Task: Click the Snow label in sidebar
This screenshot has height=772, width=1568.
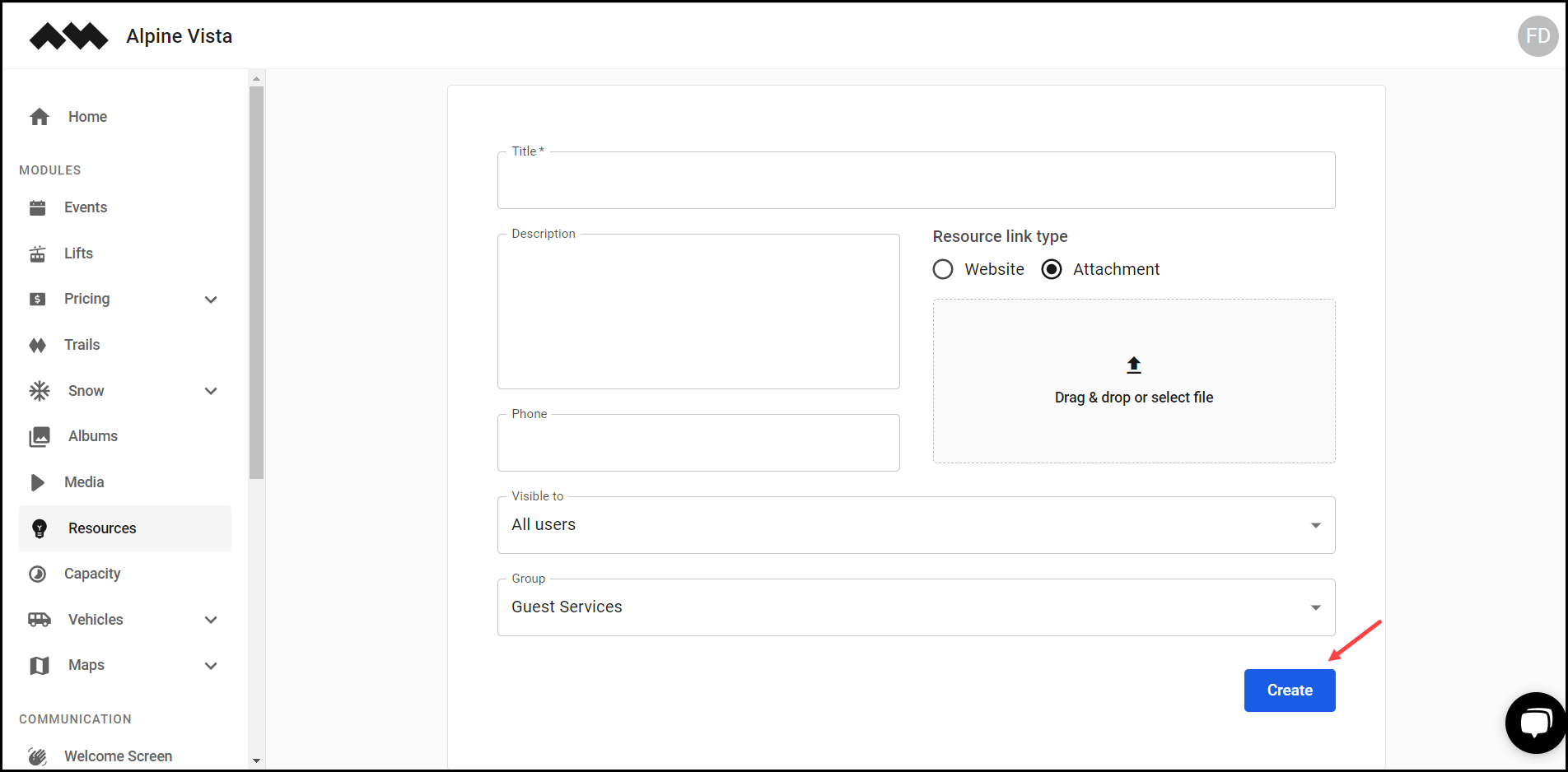Action: point(86,391)
